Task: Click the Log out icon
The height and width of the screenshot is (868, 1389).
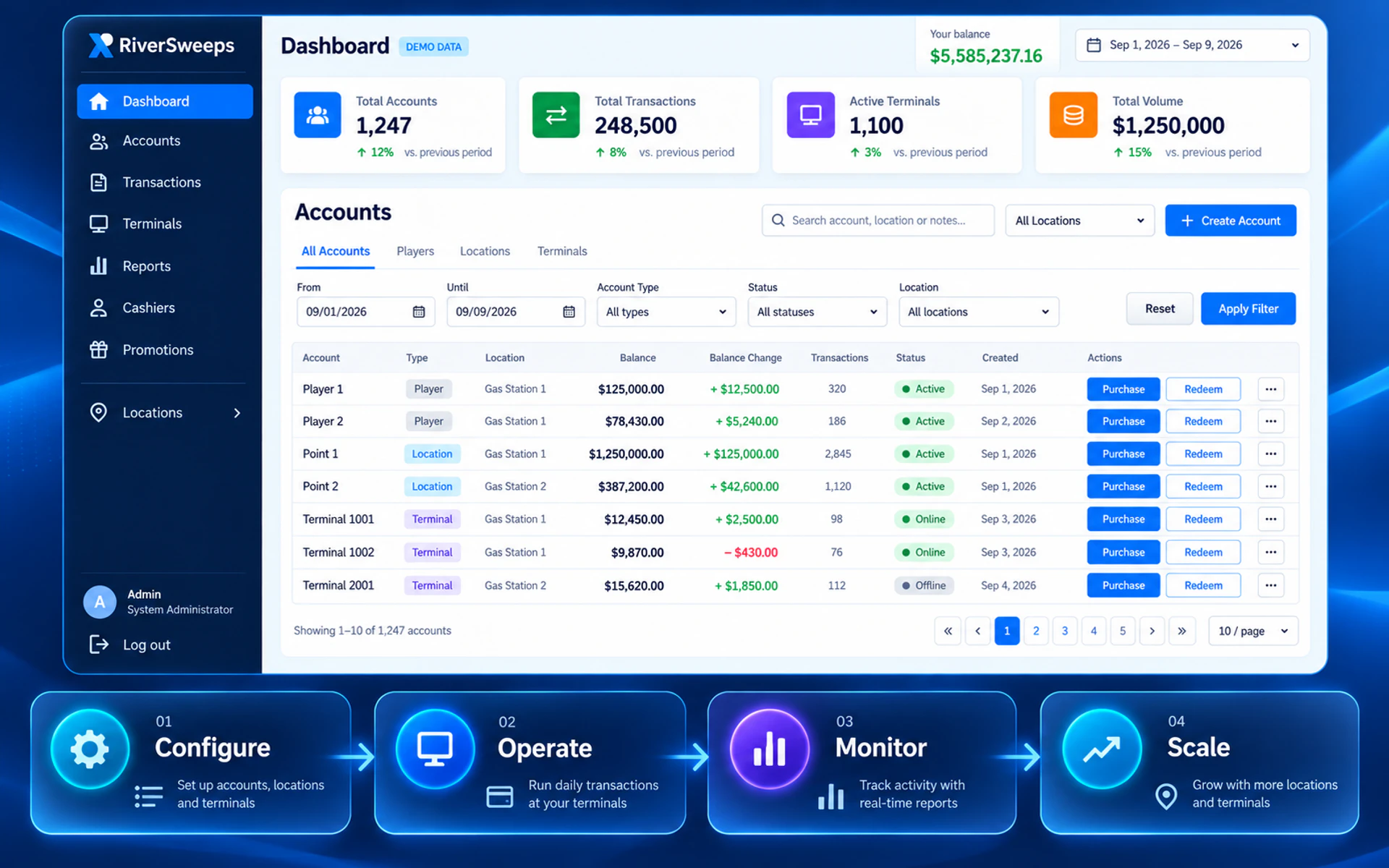Action: pyautogui.click(x=98, y=644)
